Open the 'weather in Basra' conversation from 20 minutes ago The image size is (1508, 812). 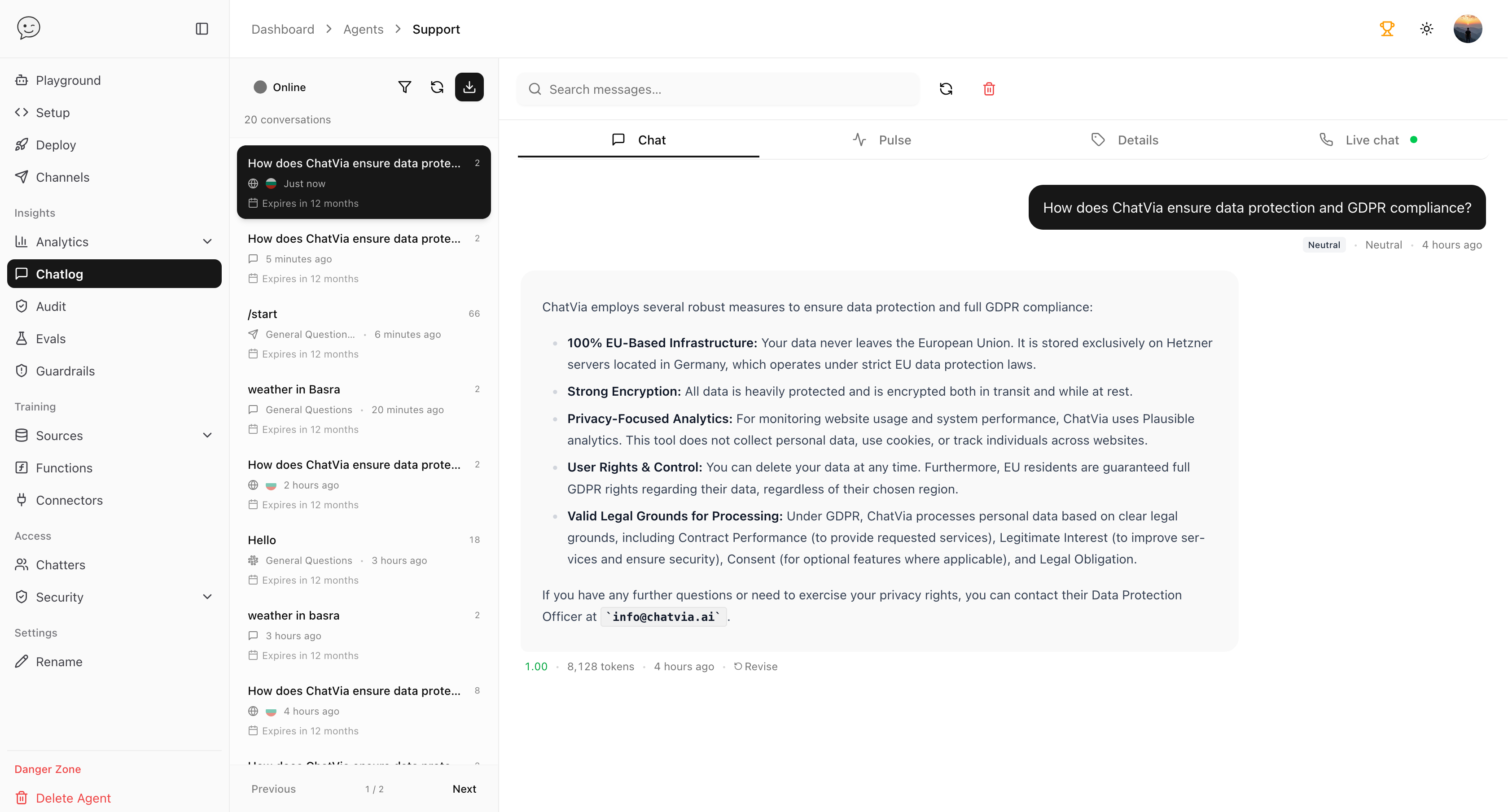(x=364, y=409)
